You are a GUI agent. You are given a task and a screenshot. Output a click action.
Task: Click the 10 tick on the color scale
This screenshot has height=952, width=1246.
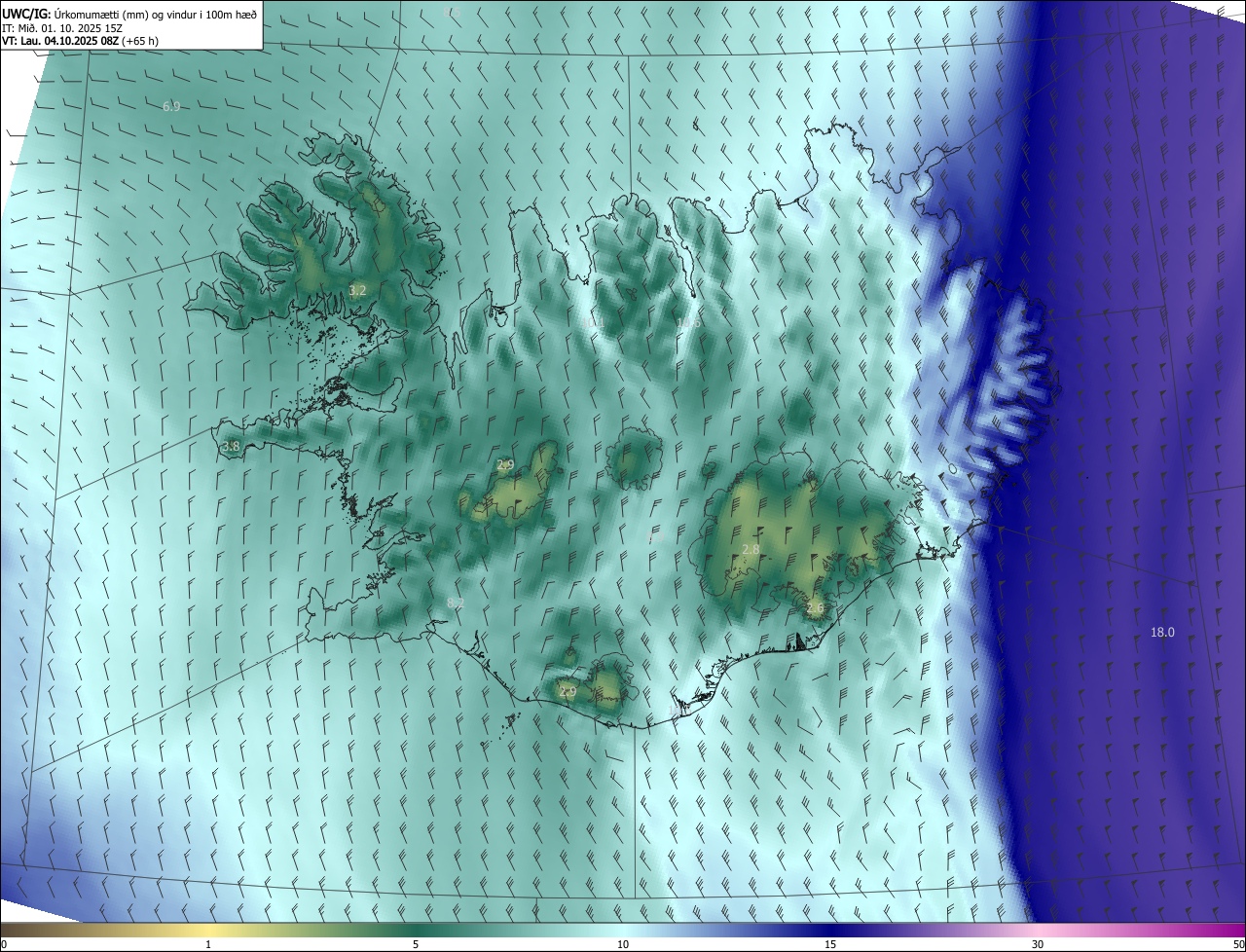623,944
